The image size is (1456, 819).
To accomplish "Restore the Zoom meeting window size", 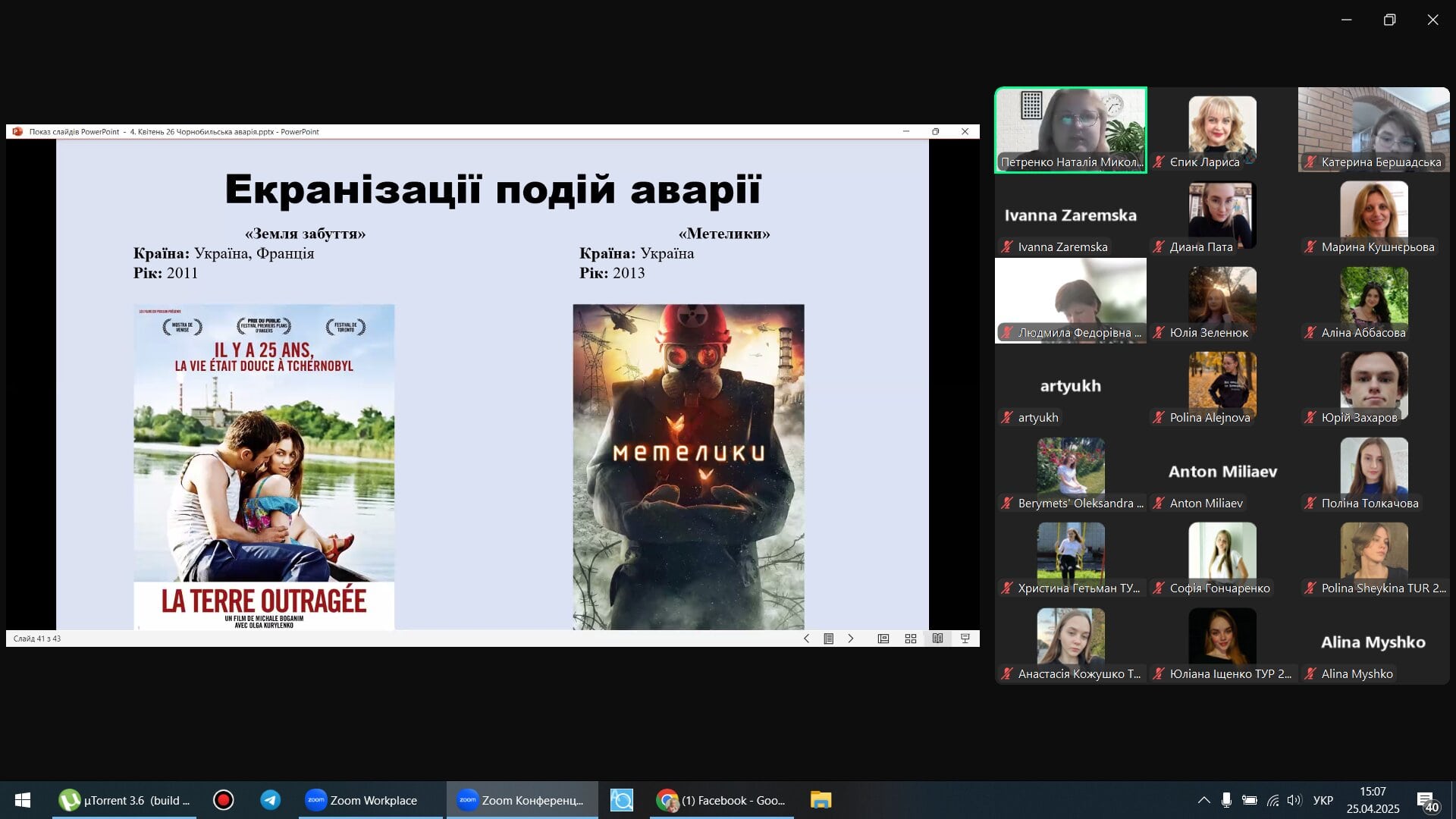I will coord(1389,20).
